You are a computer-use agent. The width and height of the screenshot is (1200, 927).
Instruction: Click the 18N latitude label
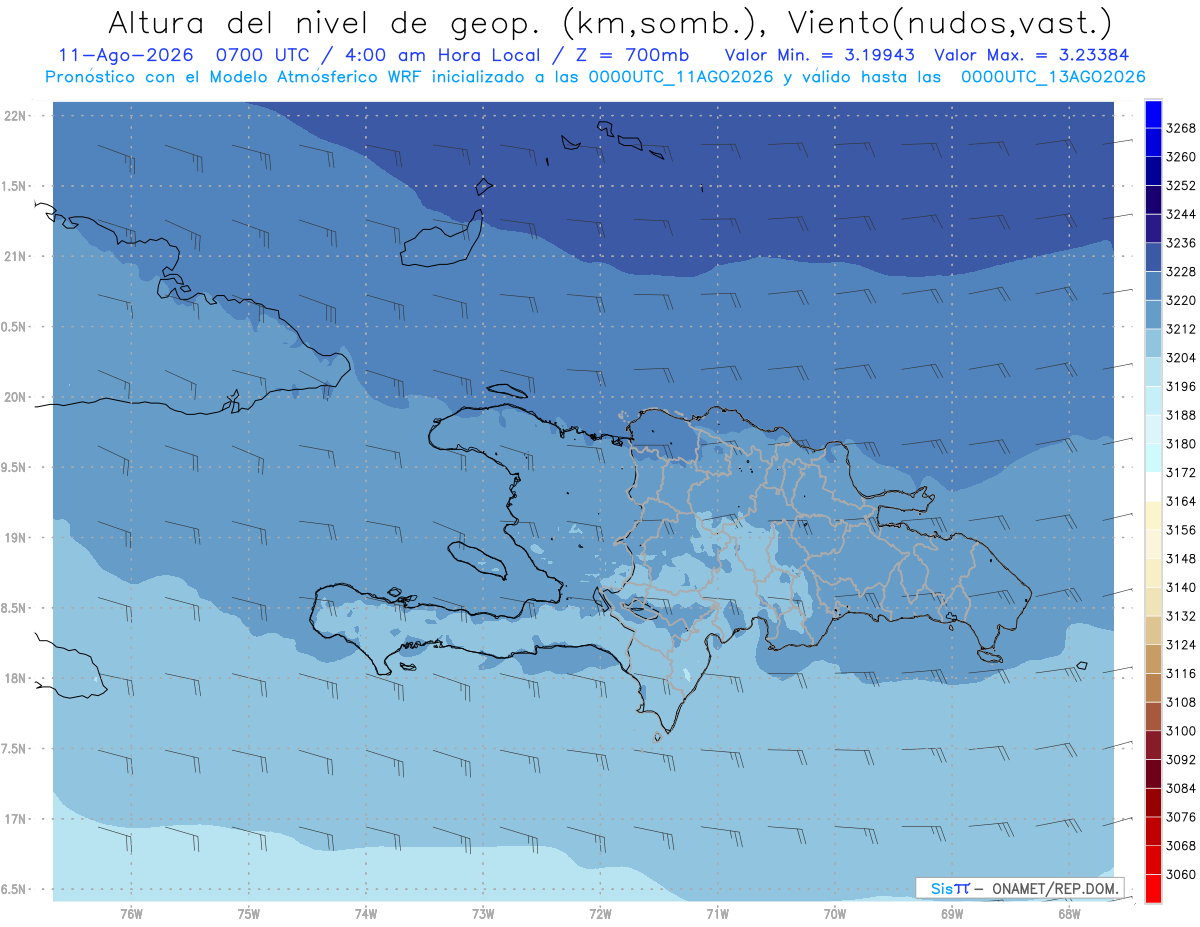pyautogui.click(x=17, y=679)
